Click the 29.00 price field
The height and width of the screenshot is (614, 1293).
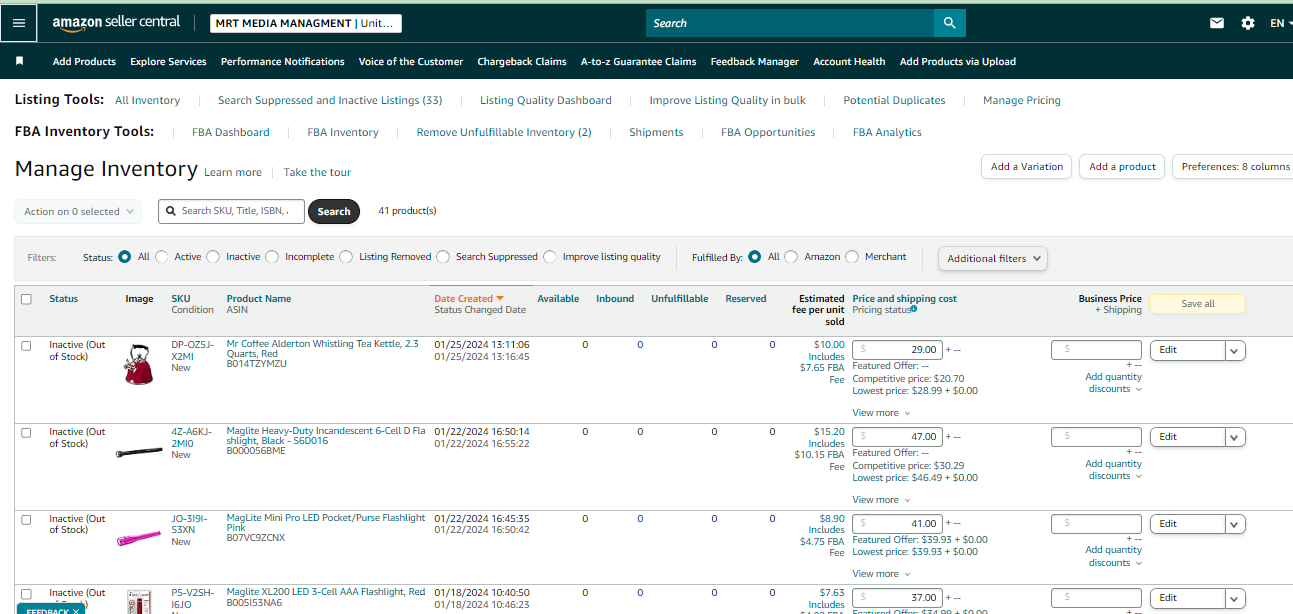[897, 350]
